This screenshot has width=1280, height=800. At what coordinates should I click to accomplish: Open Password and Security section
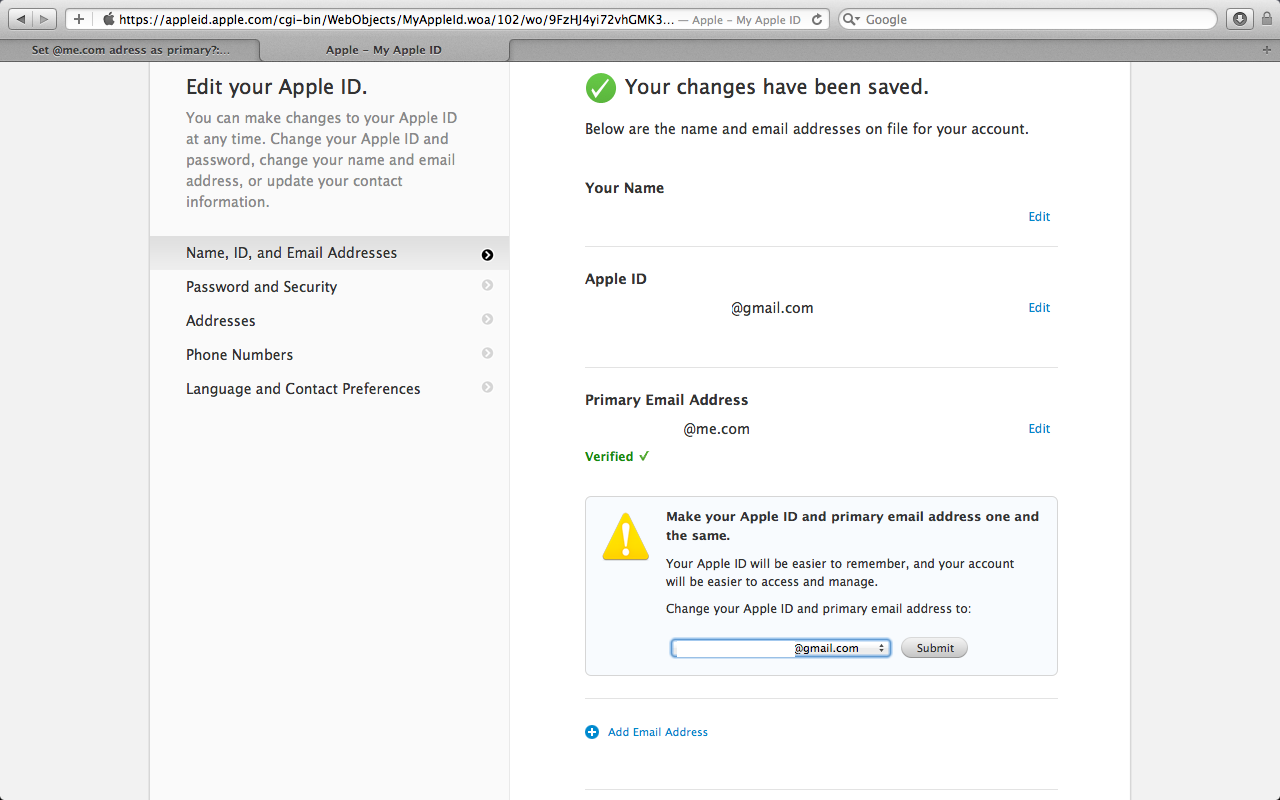[x=329, y=287]
